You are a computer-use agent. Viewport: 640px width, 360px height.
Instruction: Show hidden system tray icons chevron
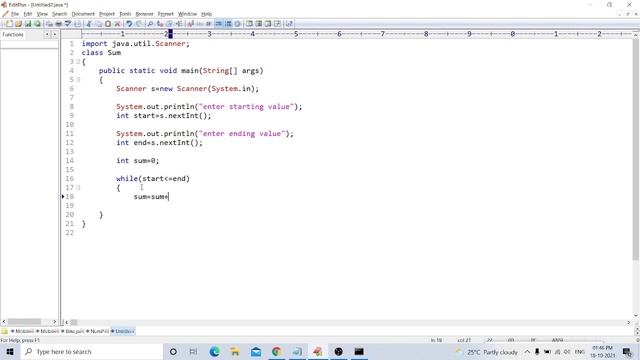pyautogui.click(x=527, y=352)
